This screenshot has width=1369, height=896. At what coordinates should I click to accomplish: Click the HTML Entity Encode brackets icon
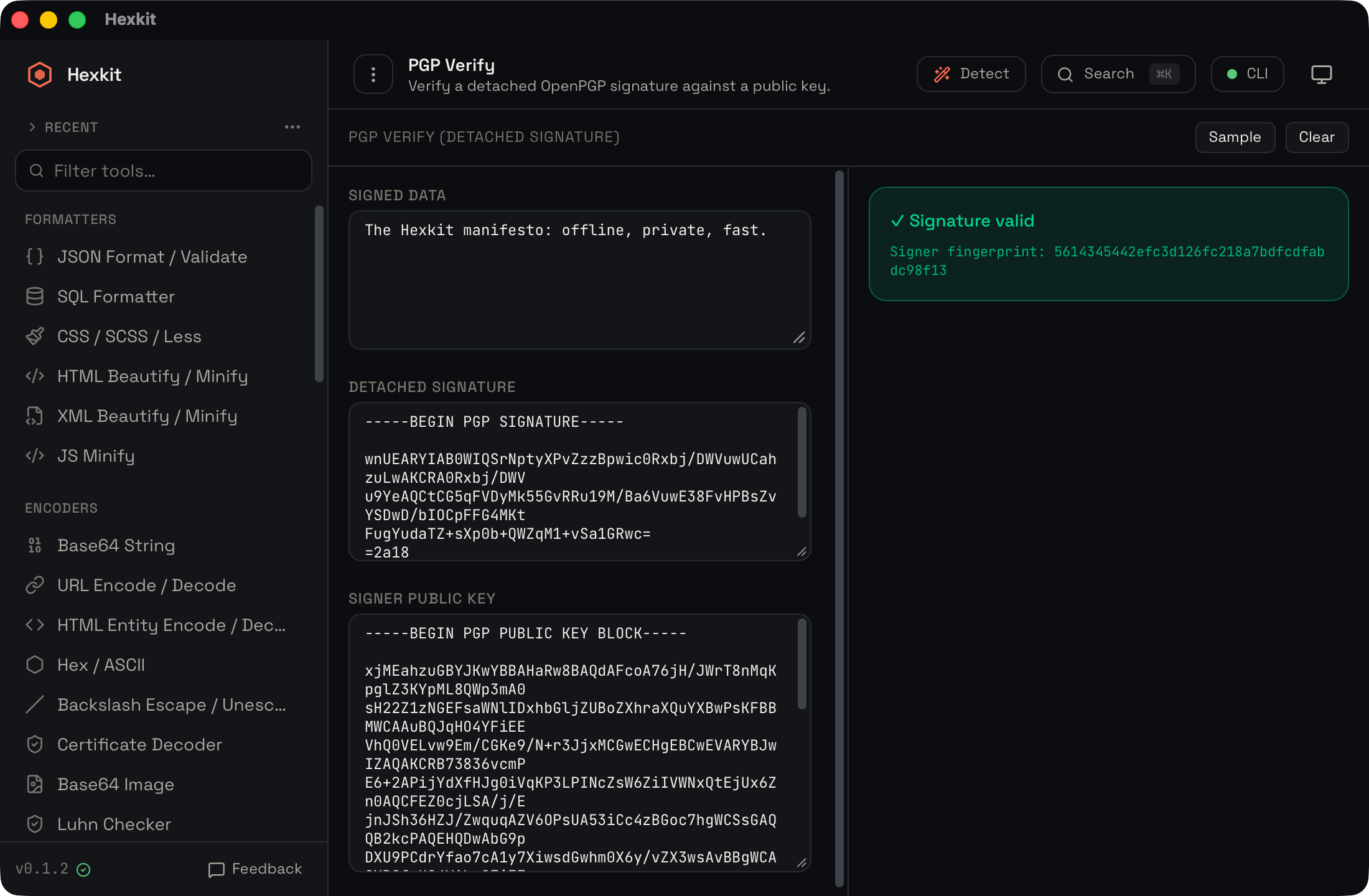pos(35,625)
